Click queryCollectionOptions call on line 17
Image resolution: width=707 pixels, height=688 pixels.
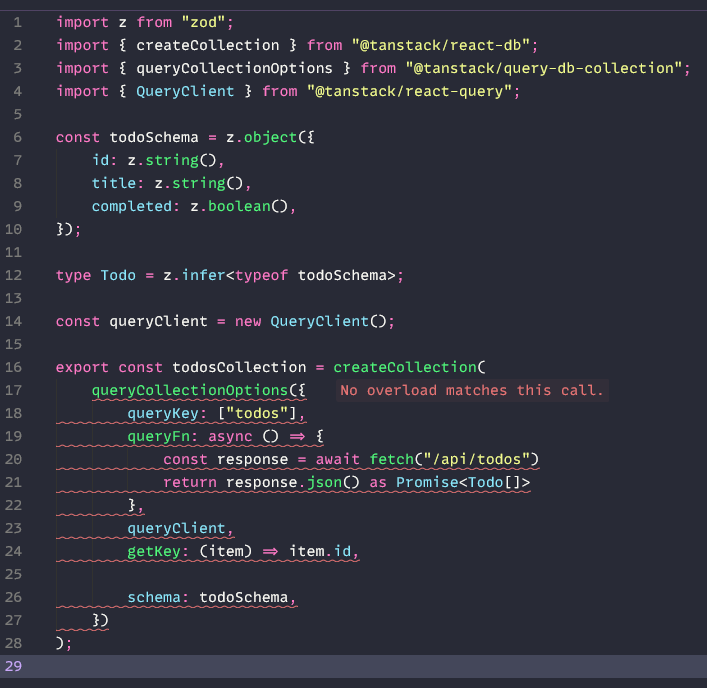(190, 390)
